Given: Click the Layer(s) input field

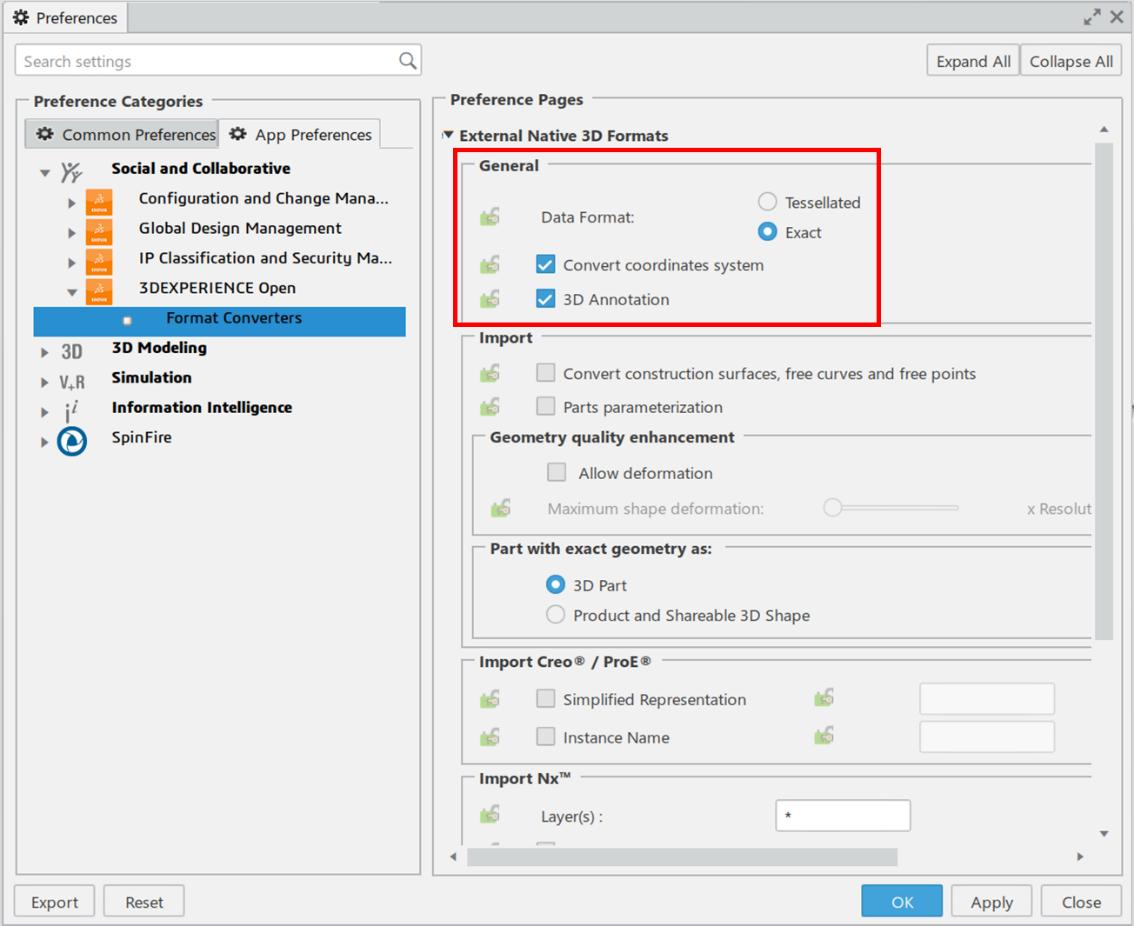Looking at the screenshot, I should pyautogui.click(x=843, y=815).
